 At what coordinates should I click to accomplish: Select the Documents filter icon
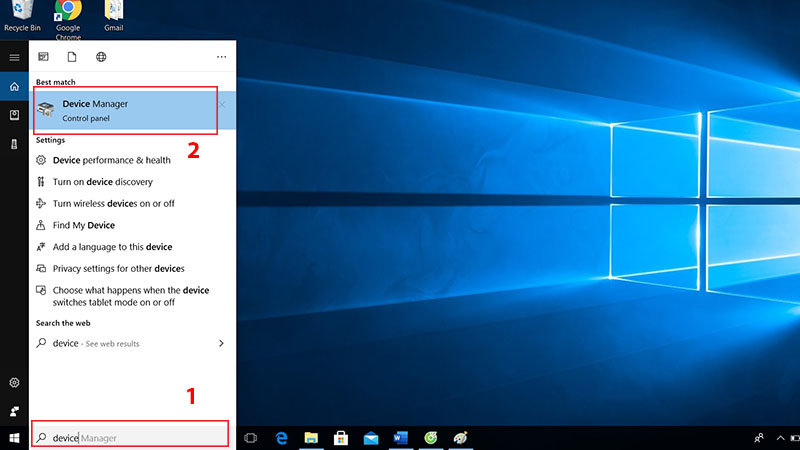click(72, 57)
